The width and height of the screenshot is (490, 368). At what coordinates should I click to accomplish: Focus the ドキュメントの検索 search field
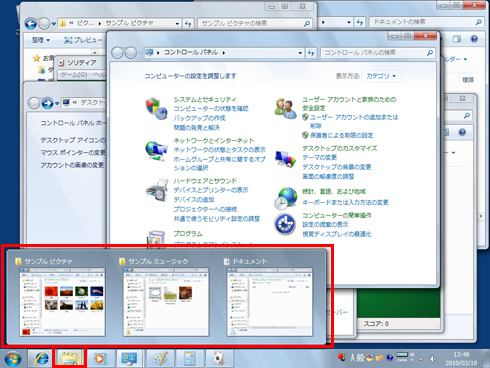(x=427, y=22)
